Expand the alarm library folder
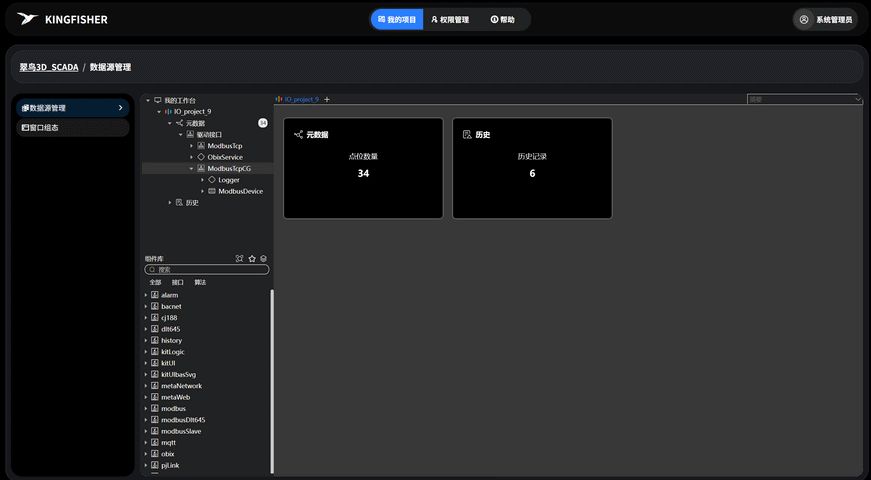The width and height of the screenshot is (871, 480). (x=146, y=295)
